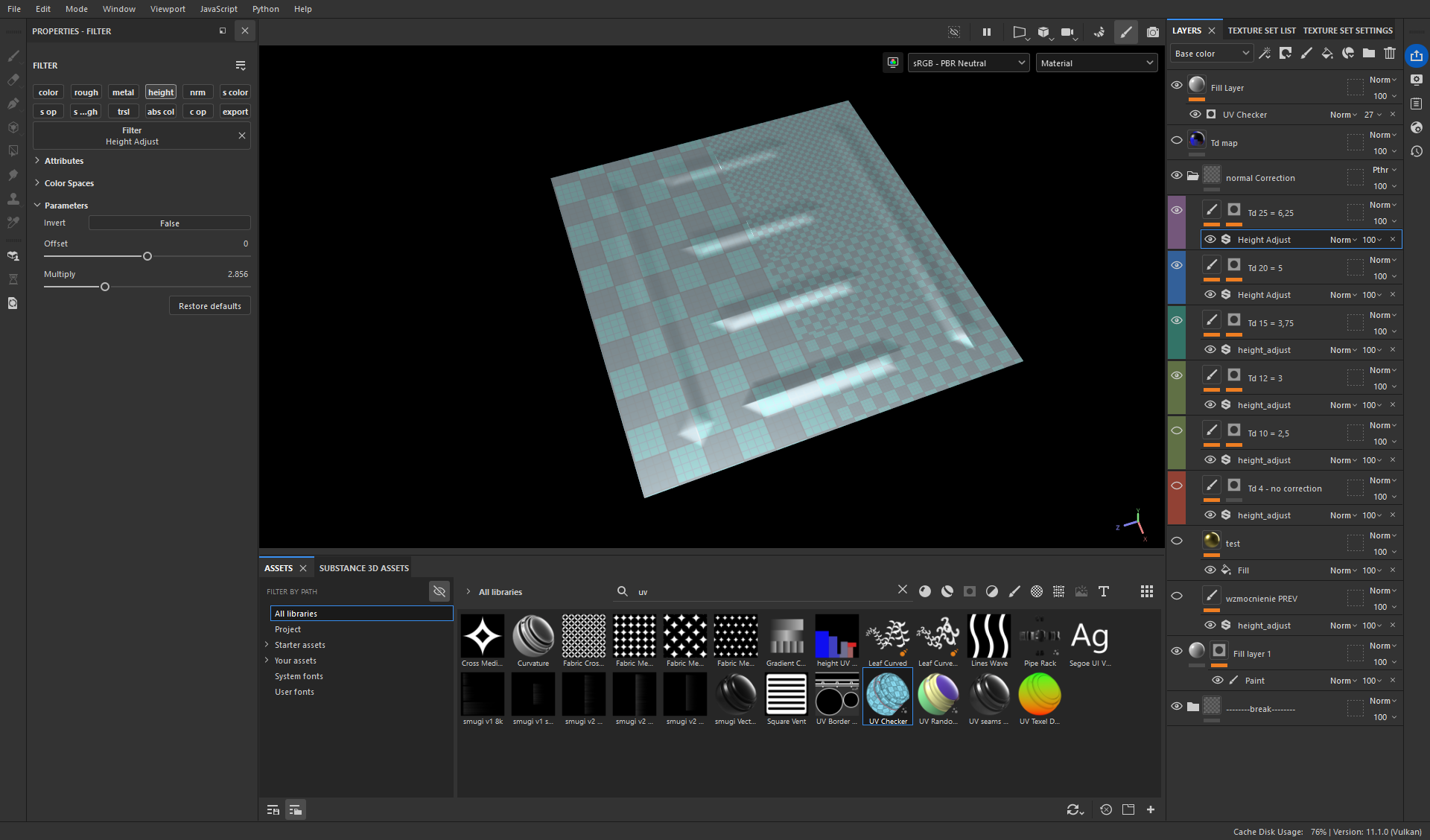Pause engine rendering with the pause icon
Image resolution: width=1430 pixels, height=840 pixels.
pyautogui.click(x=987, y=32)
